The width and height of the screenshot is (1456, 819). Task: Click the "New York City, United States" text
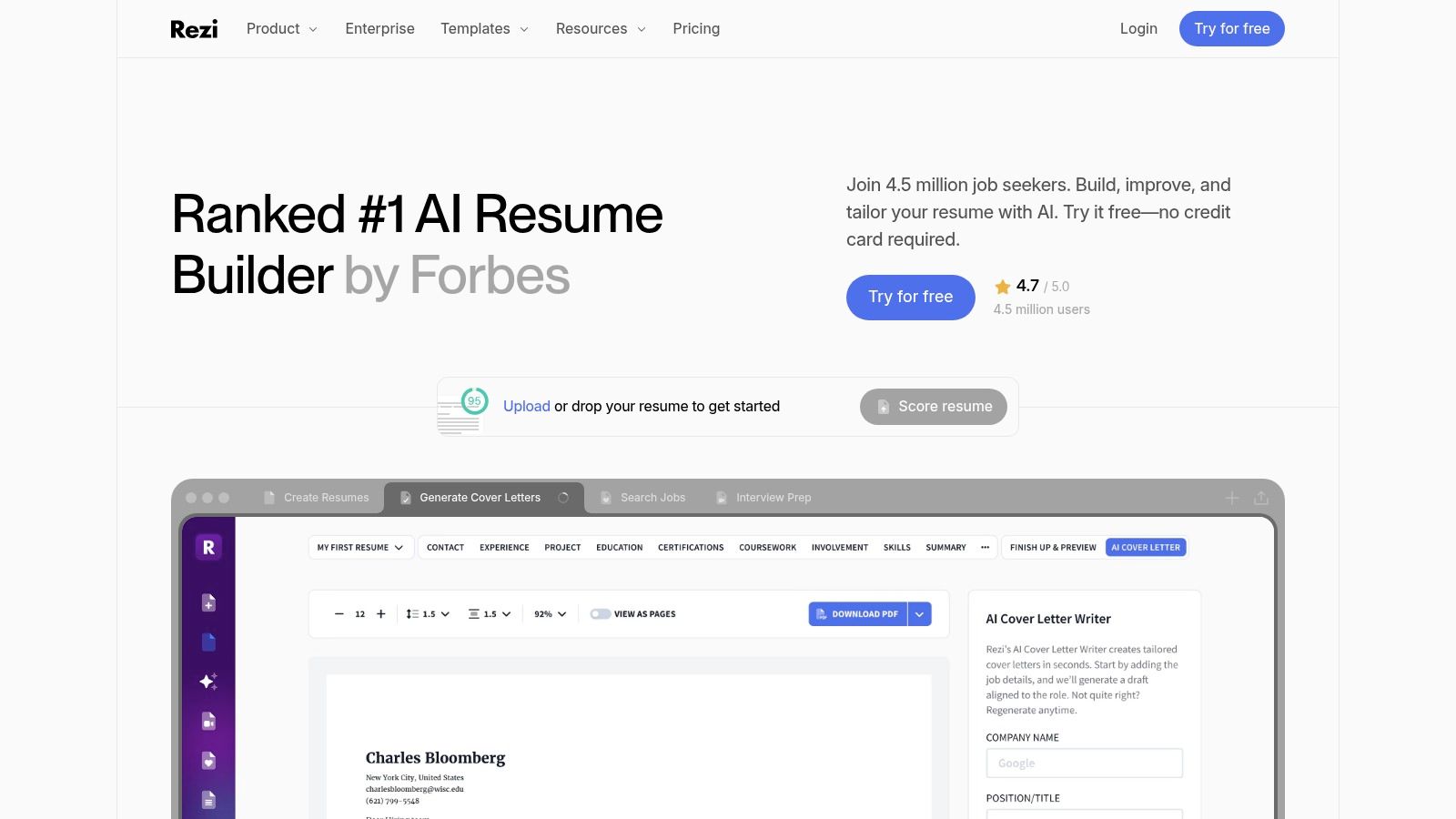(415, 778)
